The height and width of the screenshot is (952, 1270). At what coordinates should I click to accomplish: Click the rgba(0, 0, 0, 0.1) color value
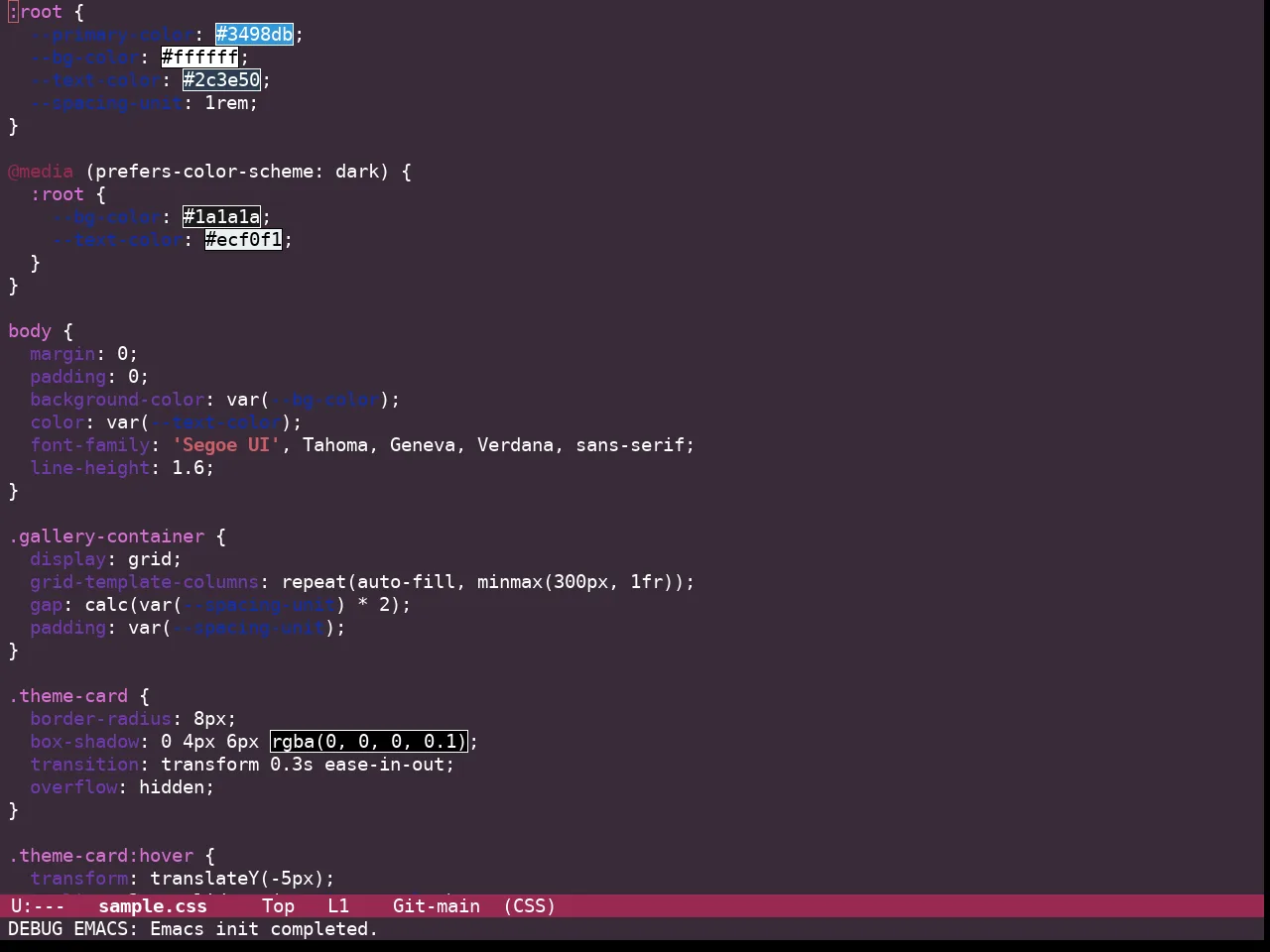pyautogui.click(x=368, y=742)
